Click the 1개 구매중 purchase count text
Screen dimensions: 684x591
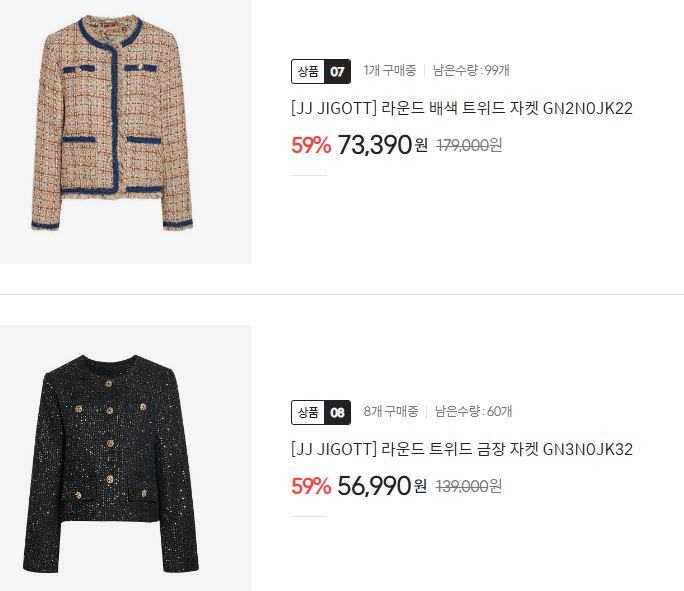pos(390,70)
